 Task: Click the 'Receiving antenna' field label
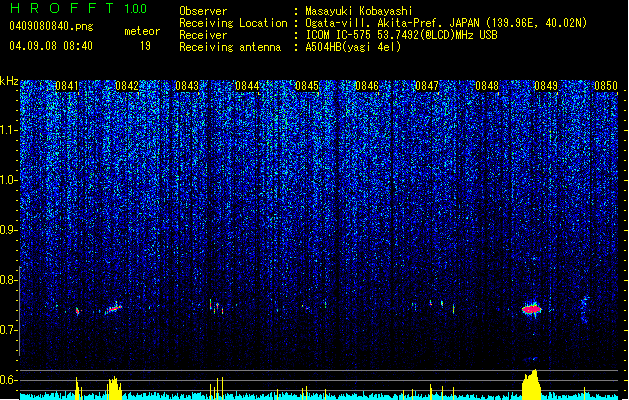230,47
